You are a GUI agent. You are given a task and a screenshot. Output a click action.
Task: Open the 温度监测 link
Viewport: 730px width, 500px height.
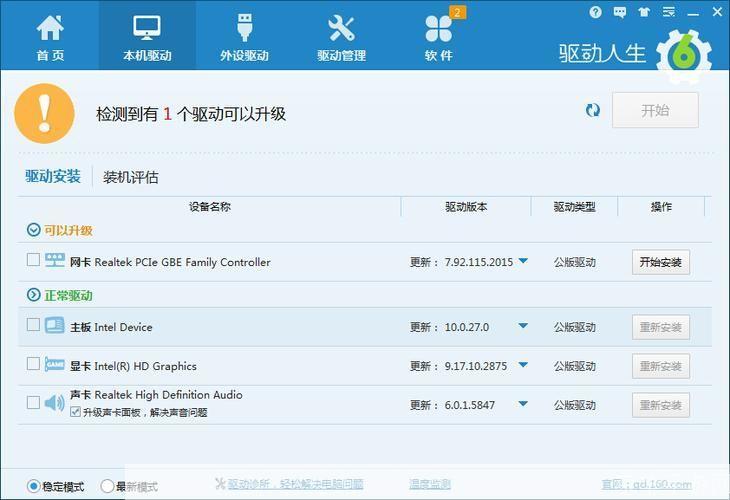point(430,484)
